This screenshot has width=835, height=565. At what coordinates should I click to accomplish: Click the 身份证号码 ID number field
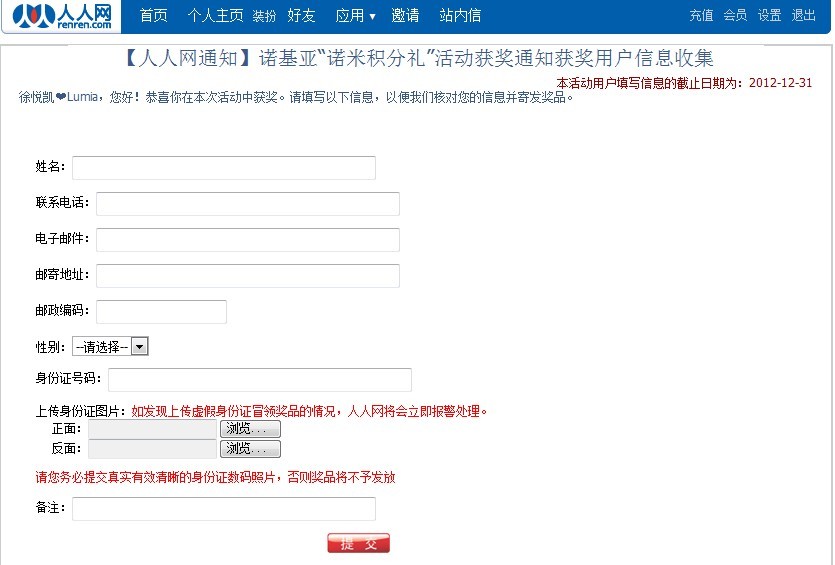point(260,380)
